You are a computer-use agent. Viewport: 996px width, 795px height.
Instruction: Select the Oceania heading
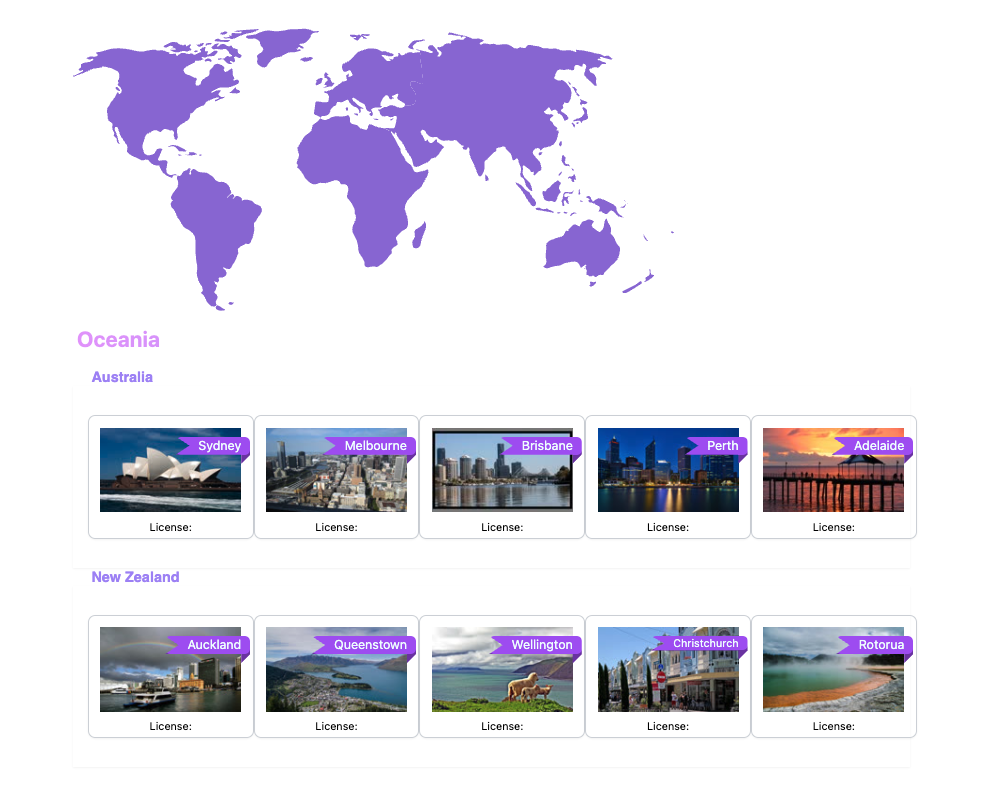118,340
